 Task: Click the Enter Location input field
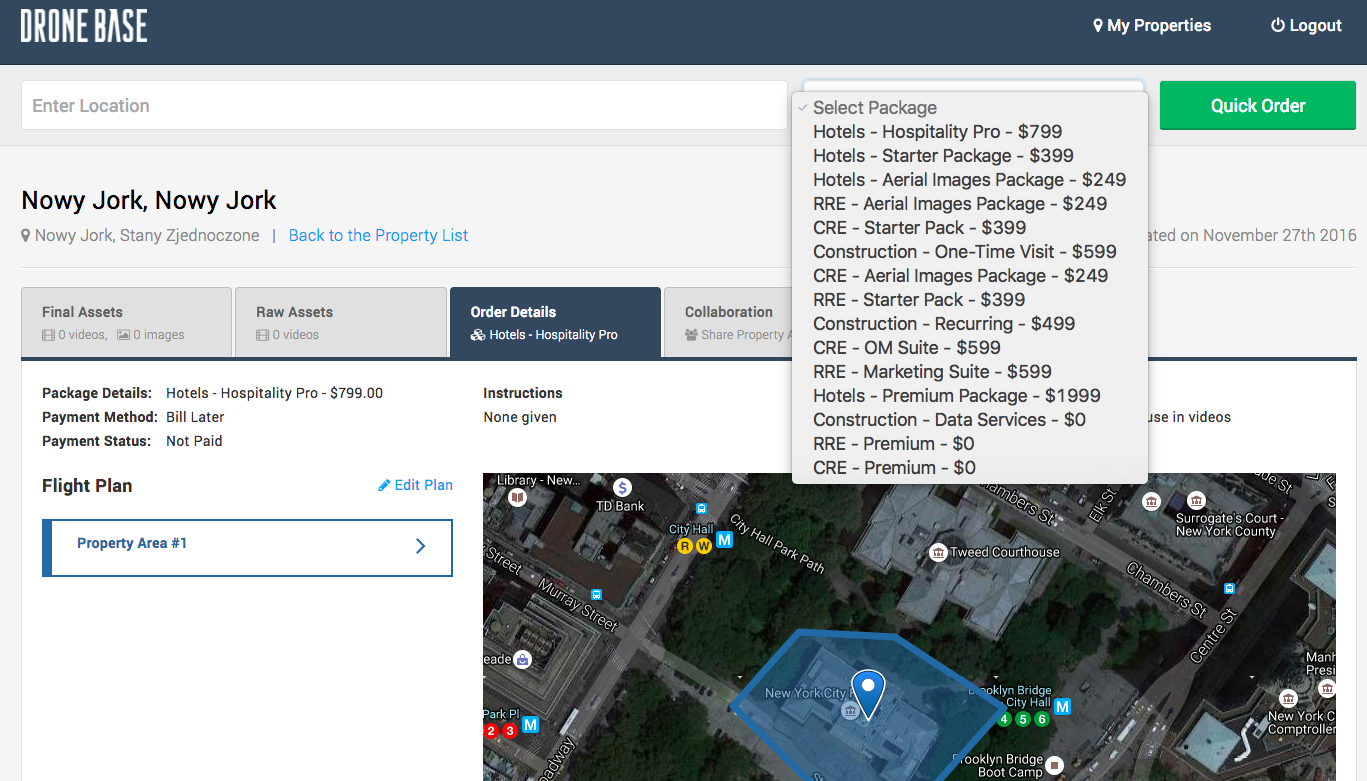pos(404,105)
